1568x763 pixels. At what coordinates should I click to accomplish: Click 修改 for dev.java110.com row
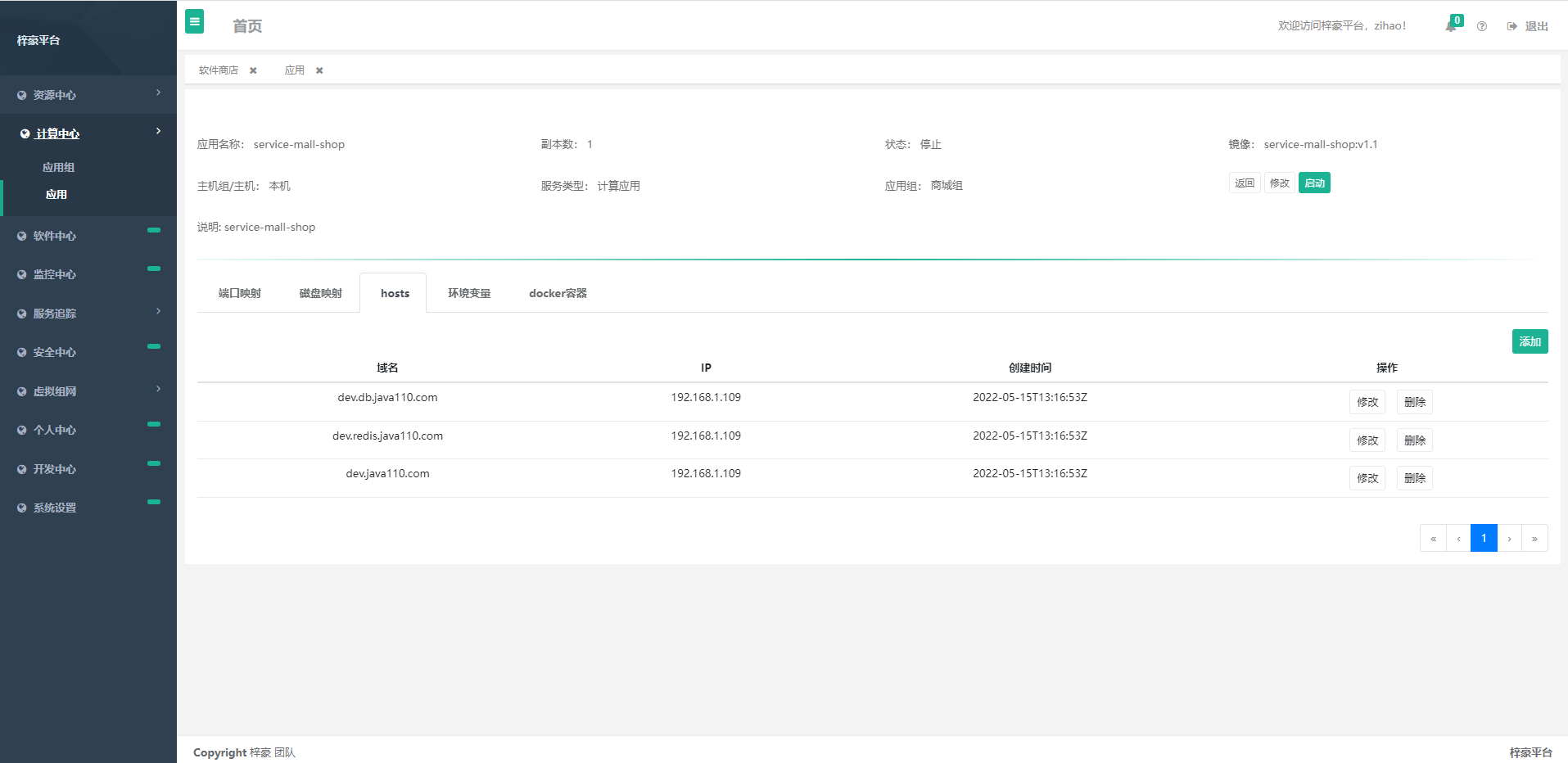(1367, 478)
